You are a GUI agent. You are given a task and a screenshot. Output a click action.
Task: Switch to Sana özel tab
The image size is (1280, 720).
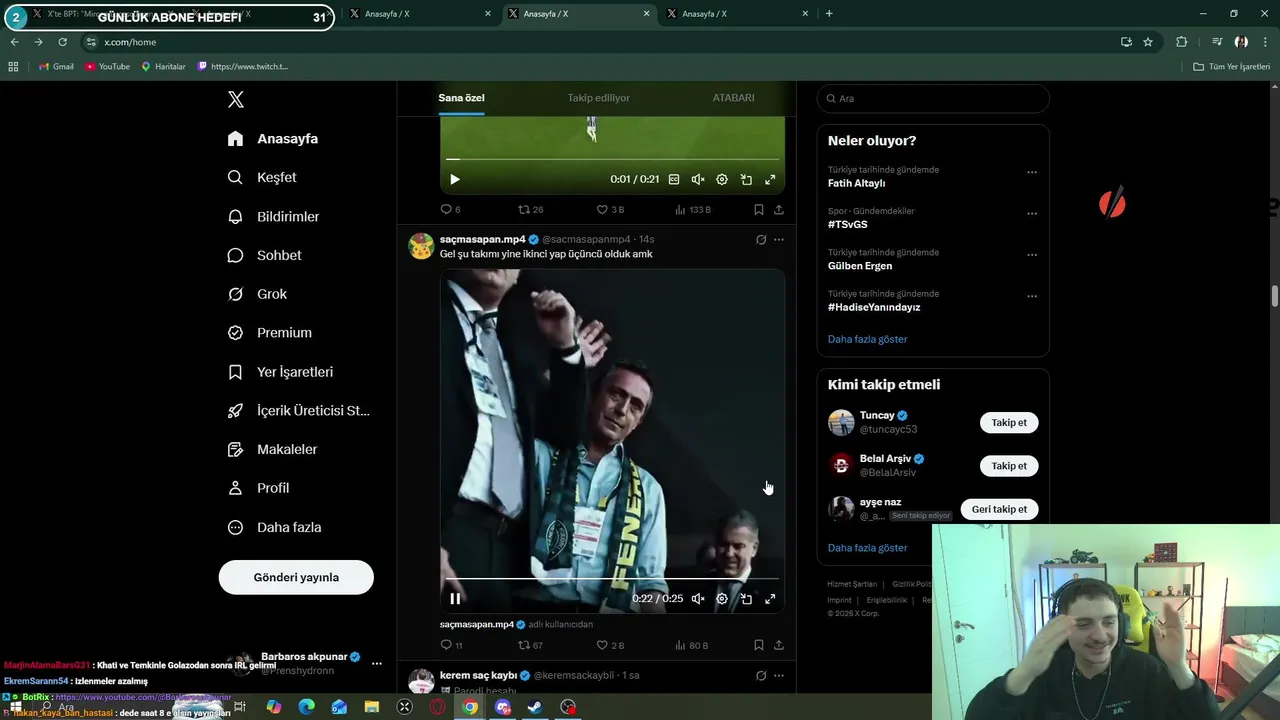tap(461, 98)
